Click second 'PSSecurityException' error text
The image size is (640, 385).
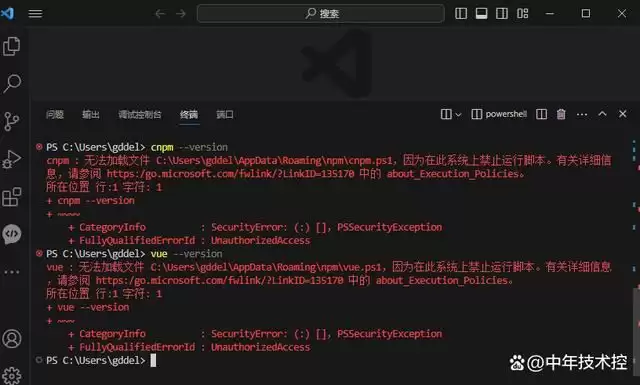click(x=389, y=334)
